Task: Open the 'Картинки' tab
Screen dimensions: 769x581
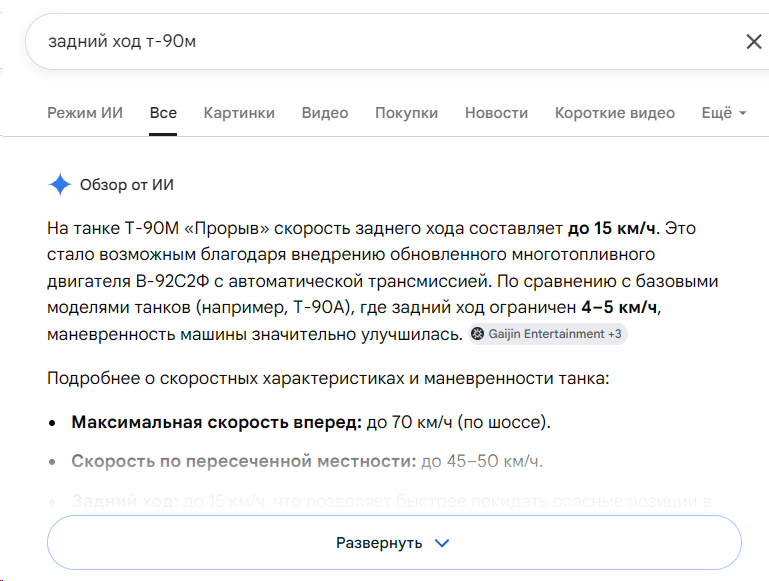Action: click(239, 113)
